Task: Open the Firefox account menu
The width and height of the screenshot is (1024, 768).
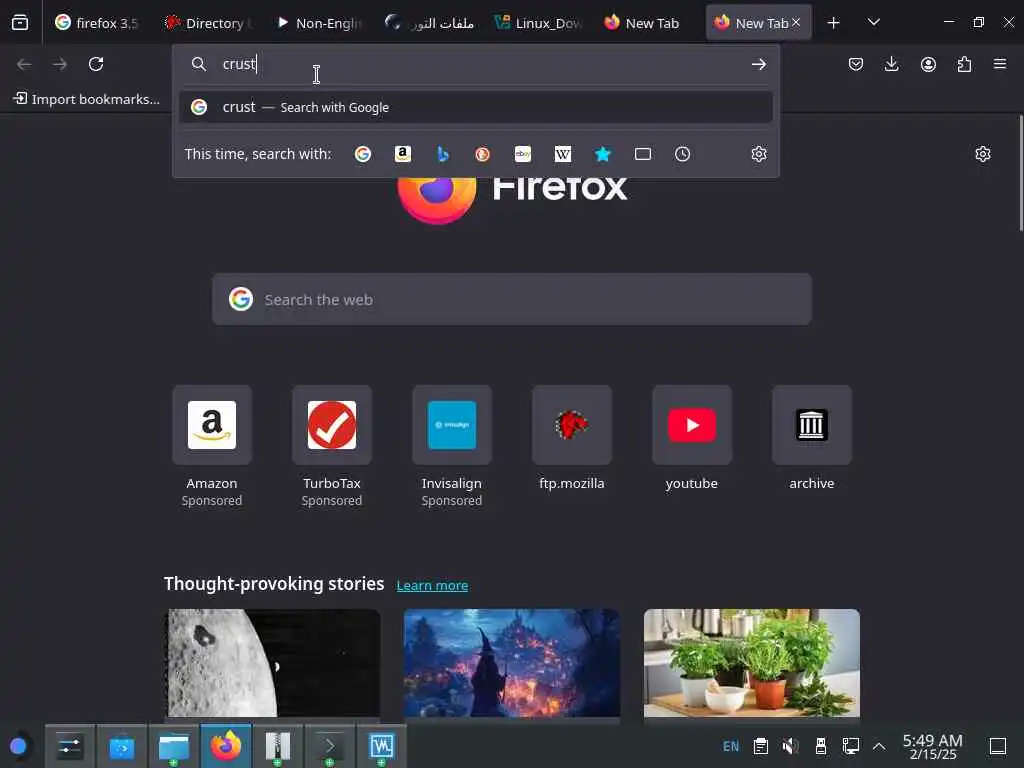Action: click(x=928, y=64)
